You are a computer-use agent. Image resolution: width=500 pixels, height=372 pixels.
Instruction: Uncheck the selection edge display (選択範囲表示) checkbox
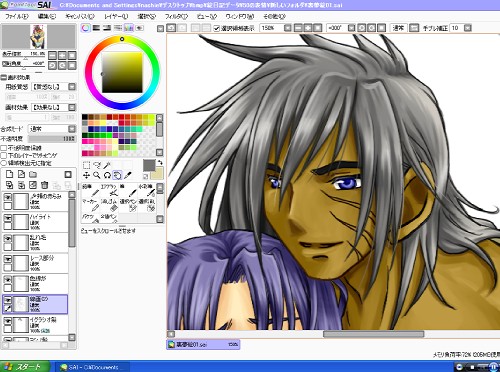tap(216, 29)
